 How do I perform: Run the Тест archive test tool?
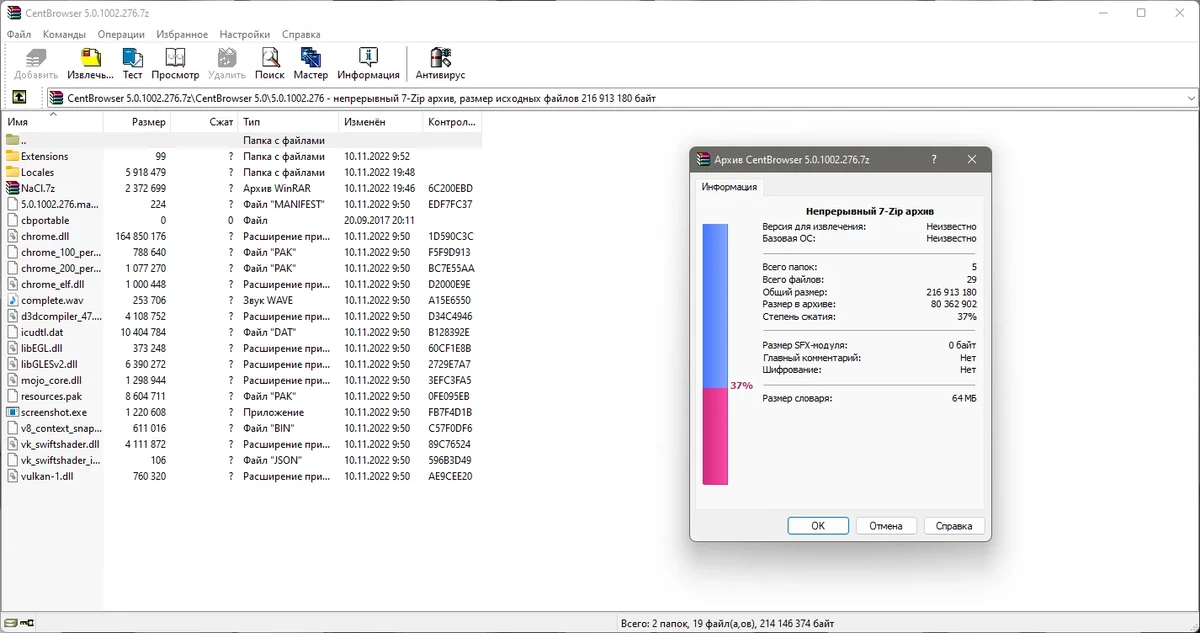coord(132,63)
